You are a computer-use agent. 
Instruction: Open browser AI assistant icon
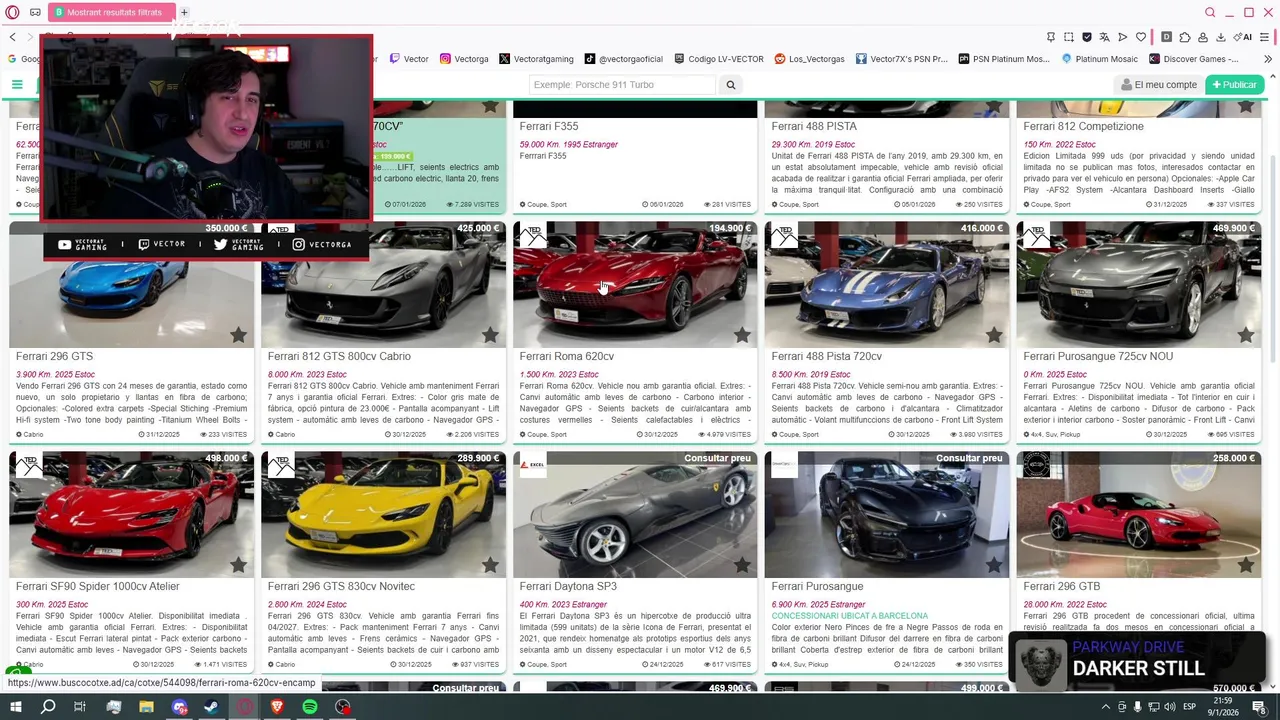1243,37
